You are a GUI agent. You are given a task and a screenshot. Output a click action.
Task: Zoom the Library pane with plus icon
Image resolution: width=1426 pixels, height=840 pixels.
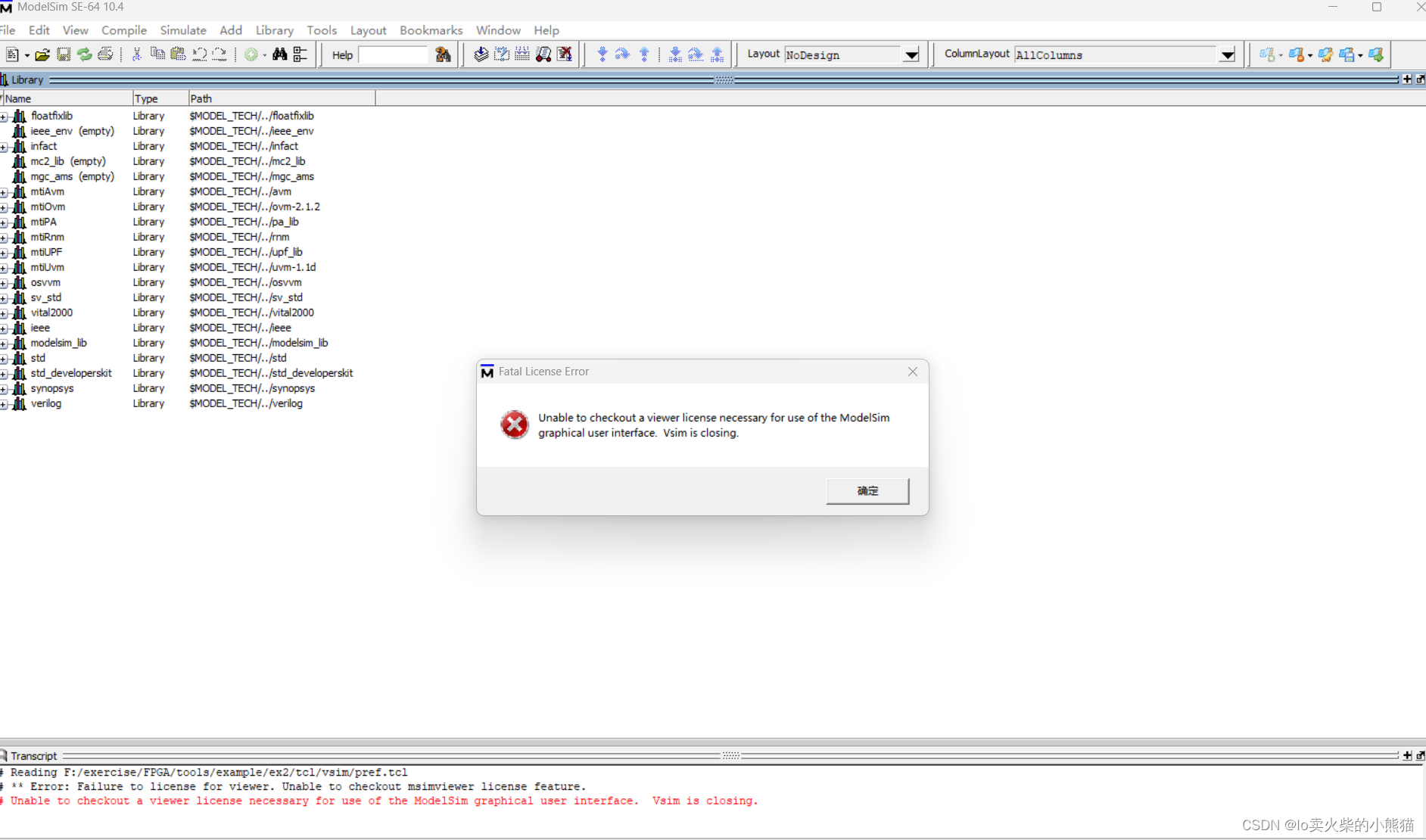point(1406,79)
